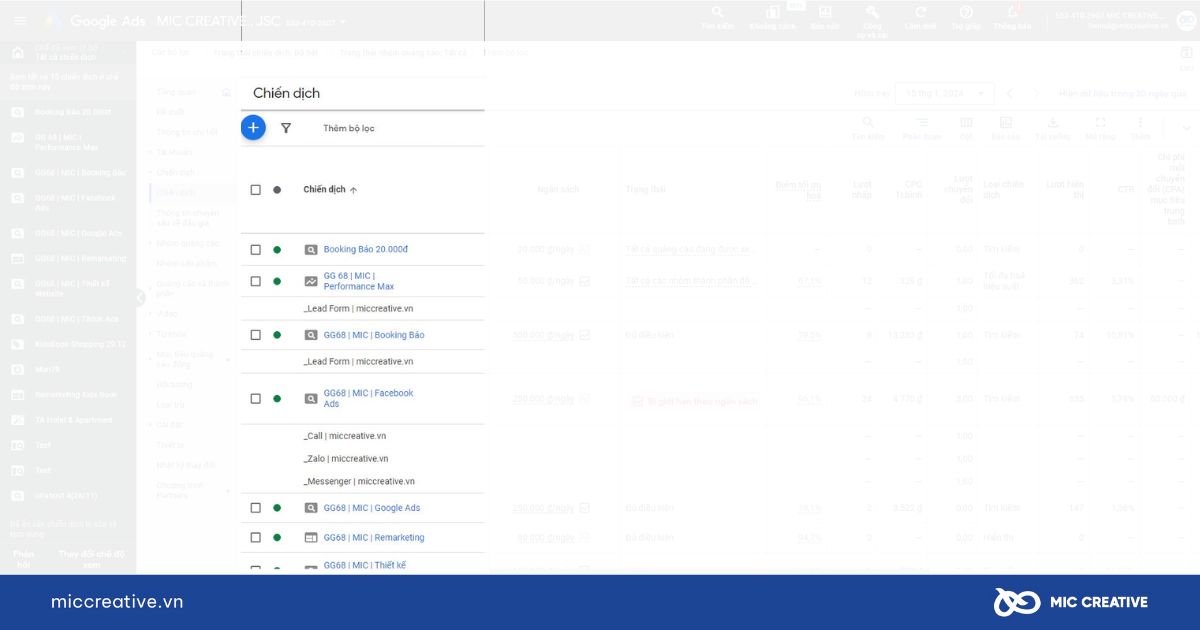This screenshot has width=1200, height=630.
Task: Open top bar Tìm kiếm search icon
Action: point(718,13)
